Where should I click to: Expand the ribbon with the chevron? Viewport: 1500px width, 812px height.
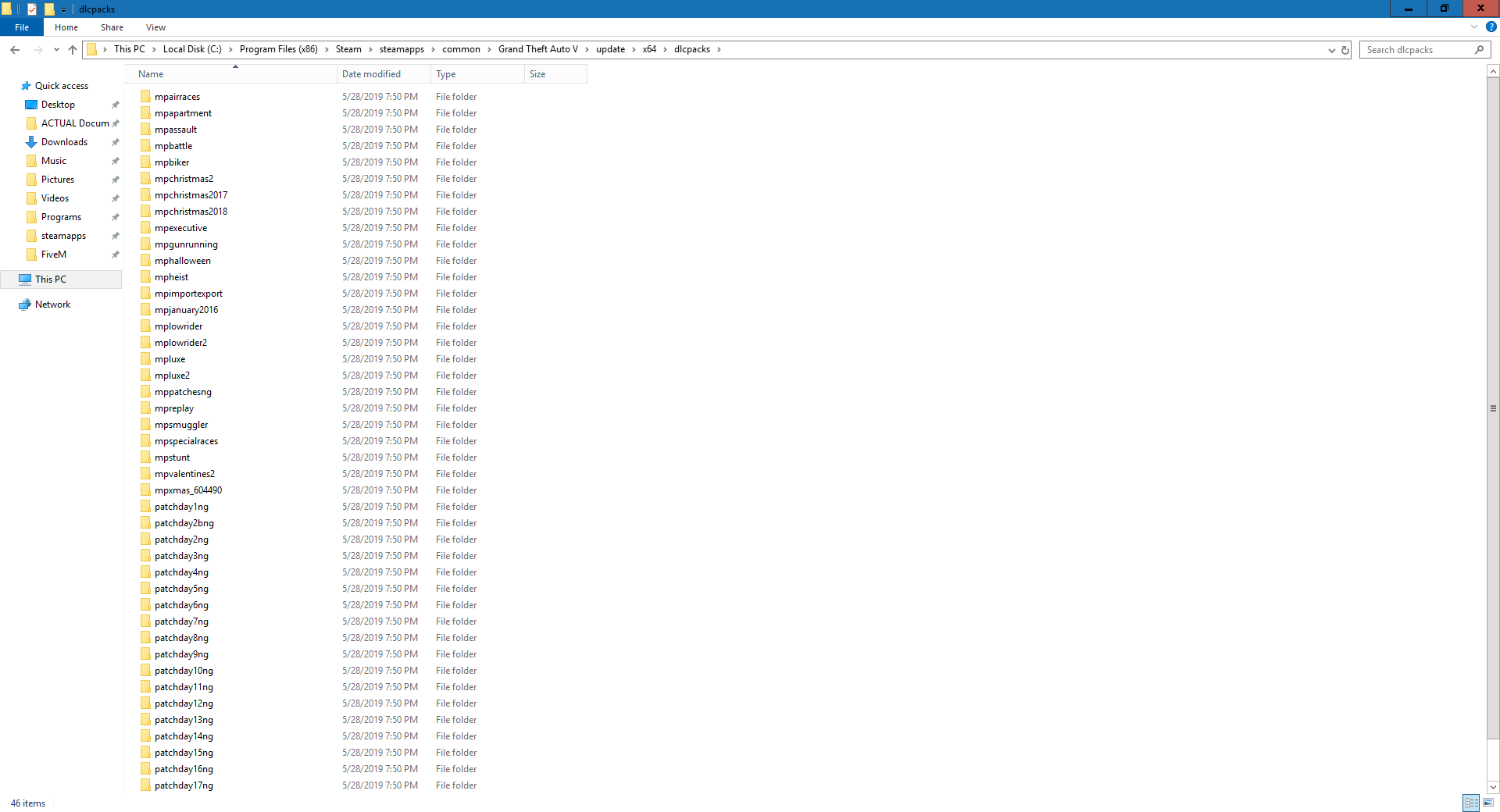(1474, 27)
